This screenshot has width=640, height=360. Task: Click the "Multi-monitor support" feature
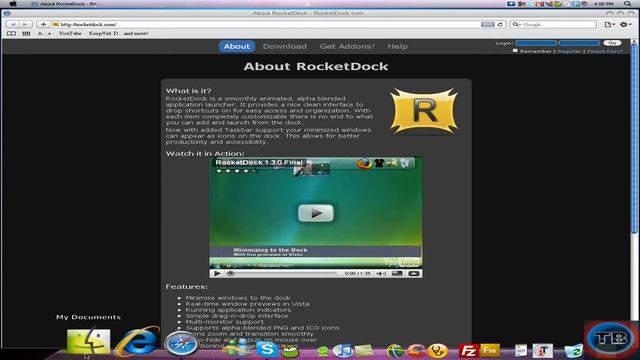pyautogui.click(x=224, y=322)
